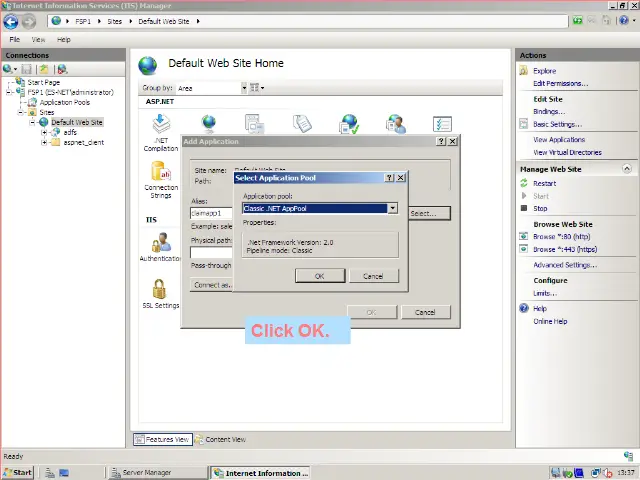Open the Help icon in the top-right toolbar

click(623, 20)
